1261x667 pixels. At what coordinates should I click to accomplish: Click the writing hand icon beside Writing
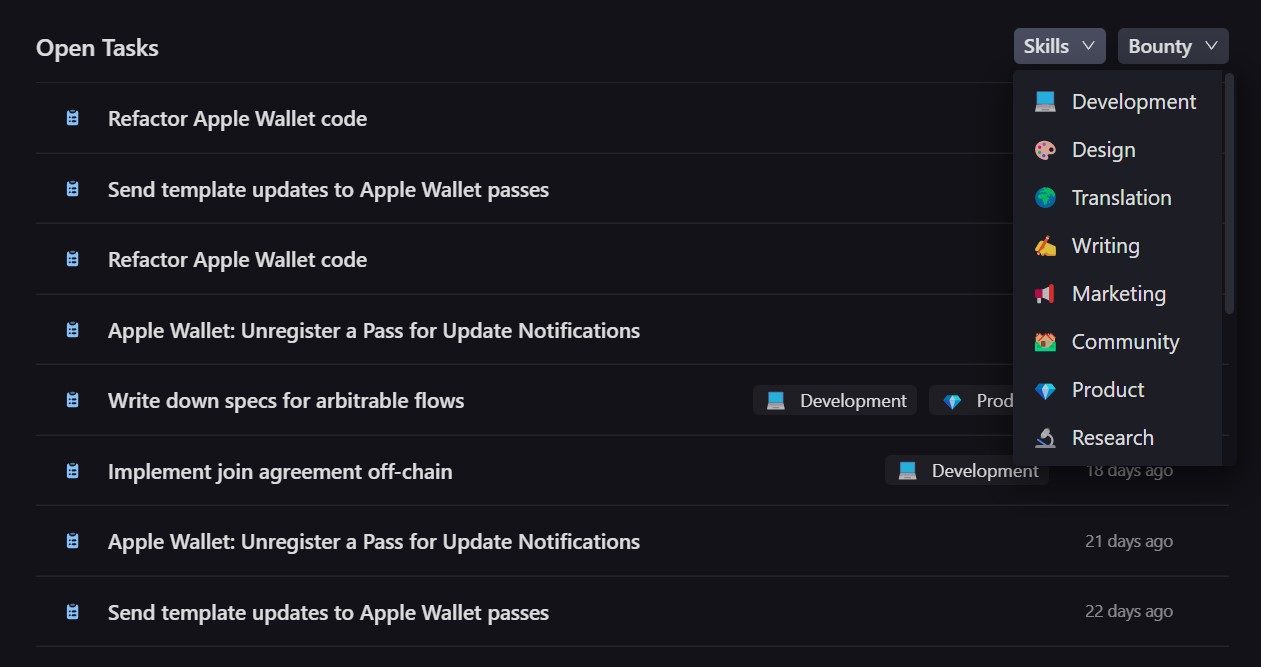point(1045,246)
